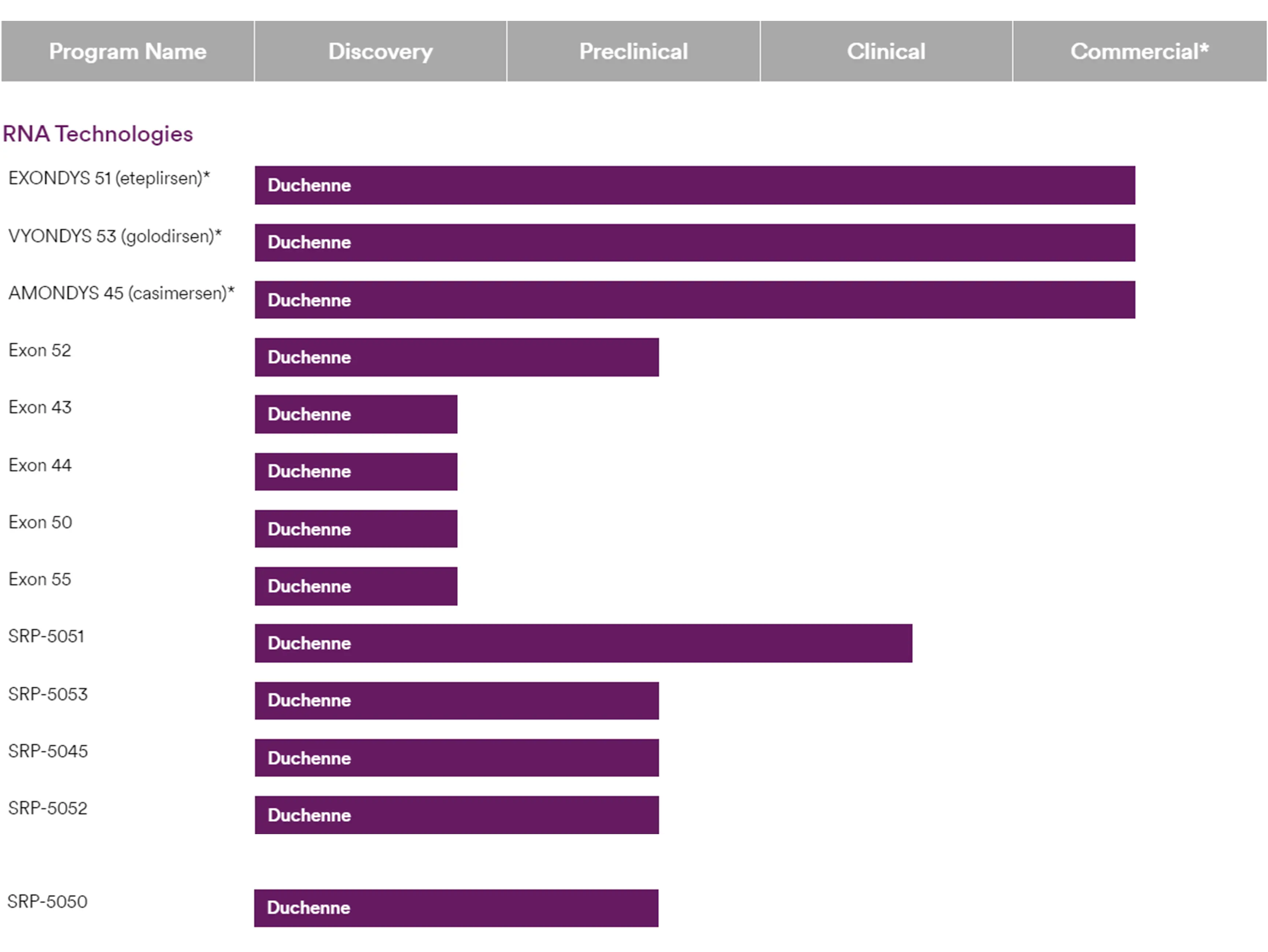Click the RNA Technologies section heading
The width and height of the screenshot is (1268, 952).
click(x=97, y=134)
